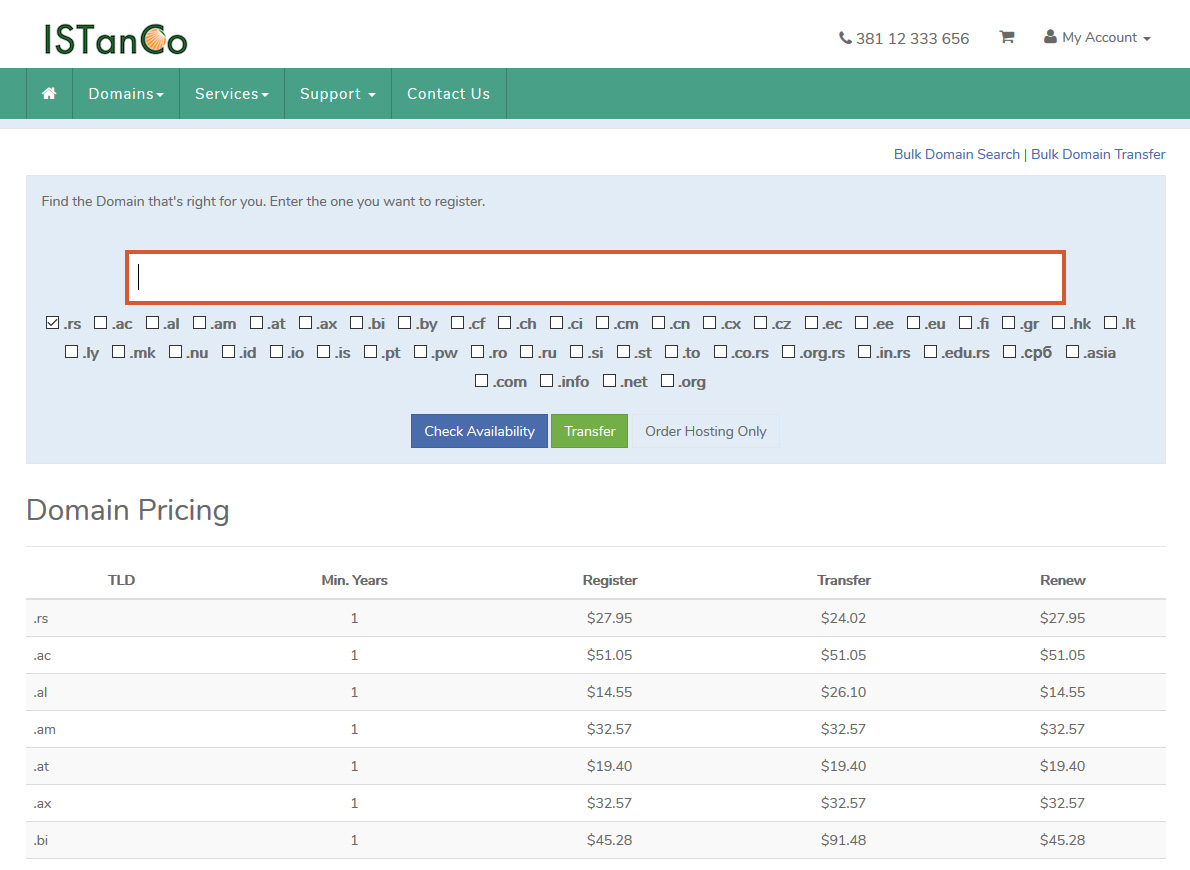
Task: Click the Register column header
Action: click(x=609, y=580)
